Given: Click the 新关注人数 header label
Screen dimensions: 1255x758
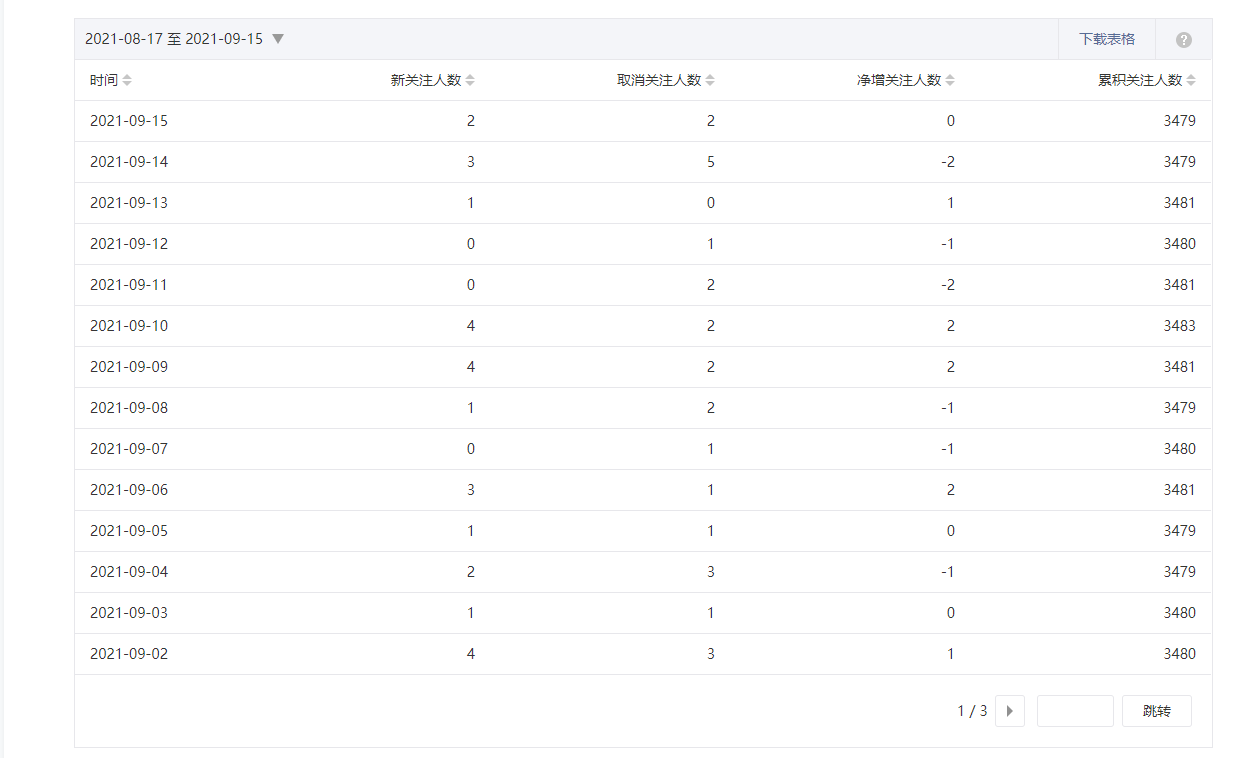Looking at the screenshot, I should point(425,80).
